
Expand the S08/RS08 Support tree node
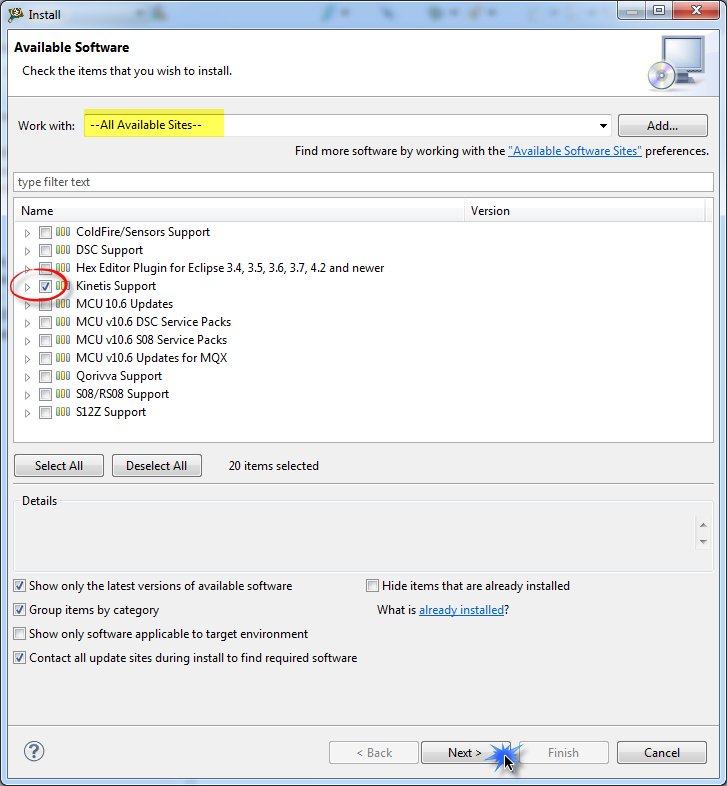click(x=28, y=395)
